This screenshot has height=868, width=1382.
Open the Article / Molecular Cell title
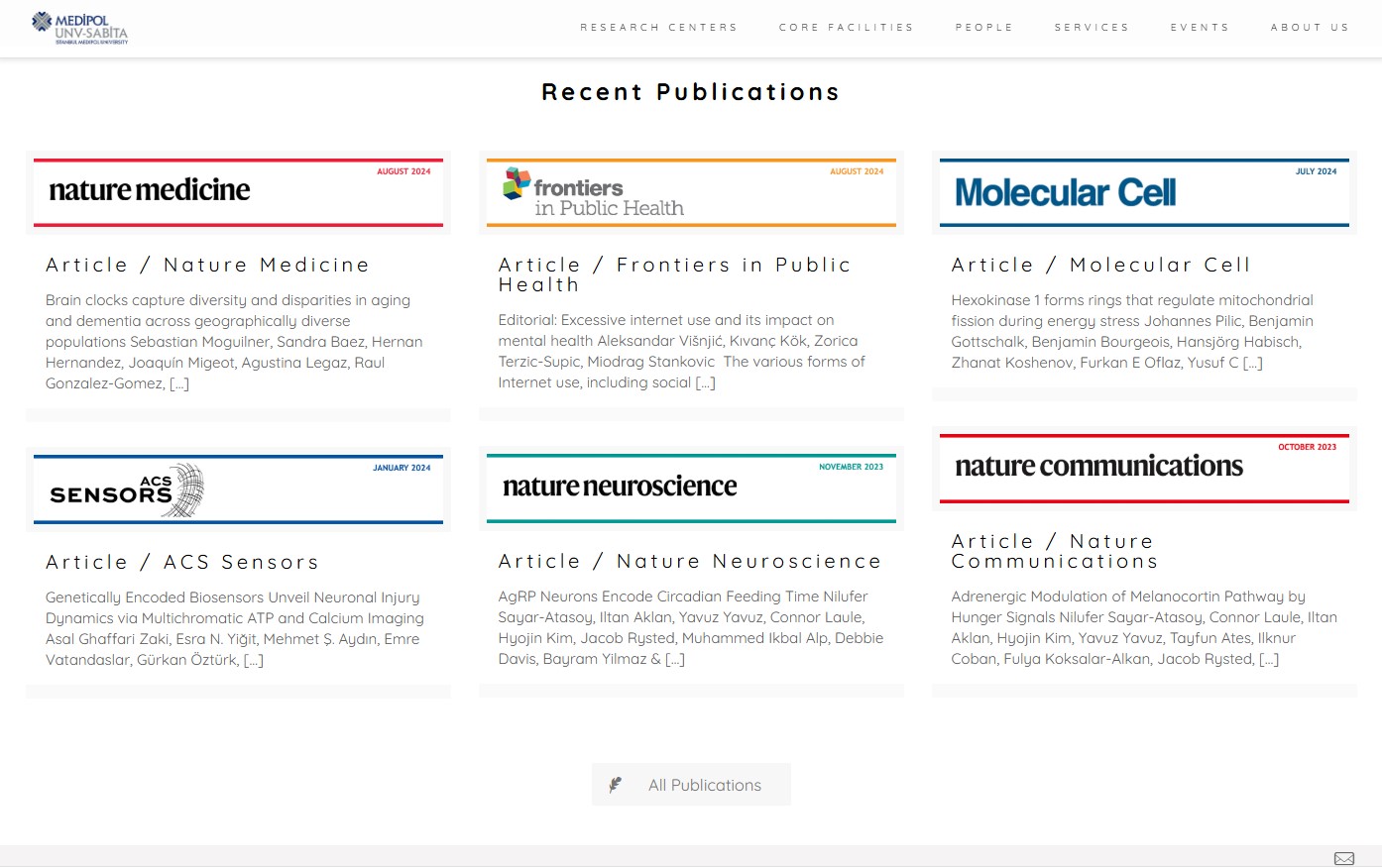1101,265
